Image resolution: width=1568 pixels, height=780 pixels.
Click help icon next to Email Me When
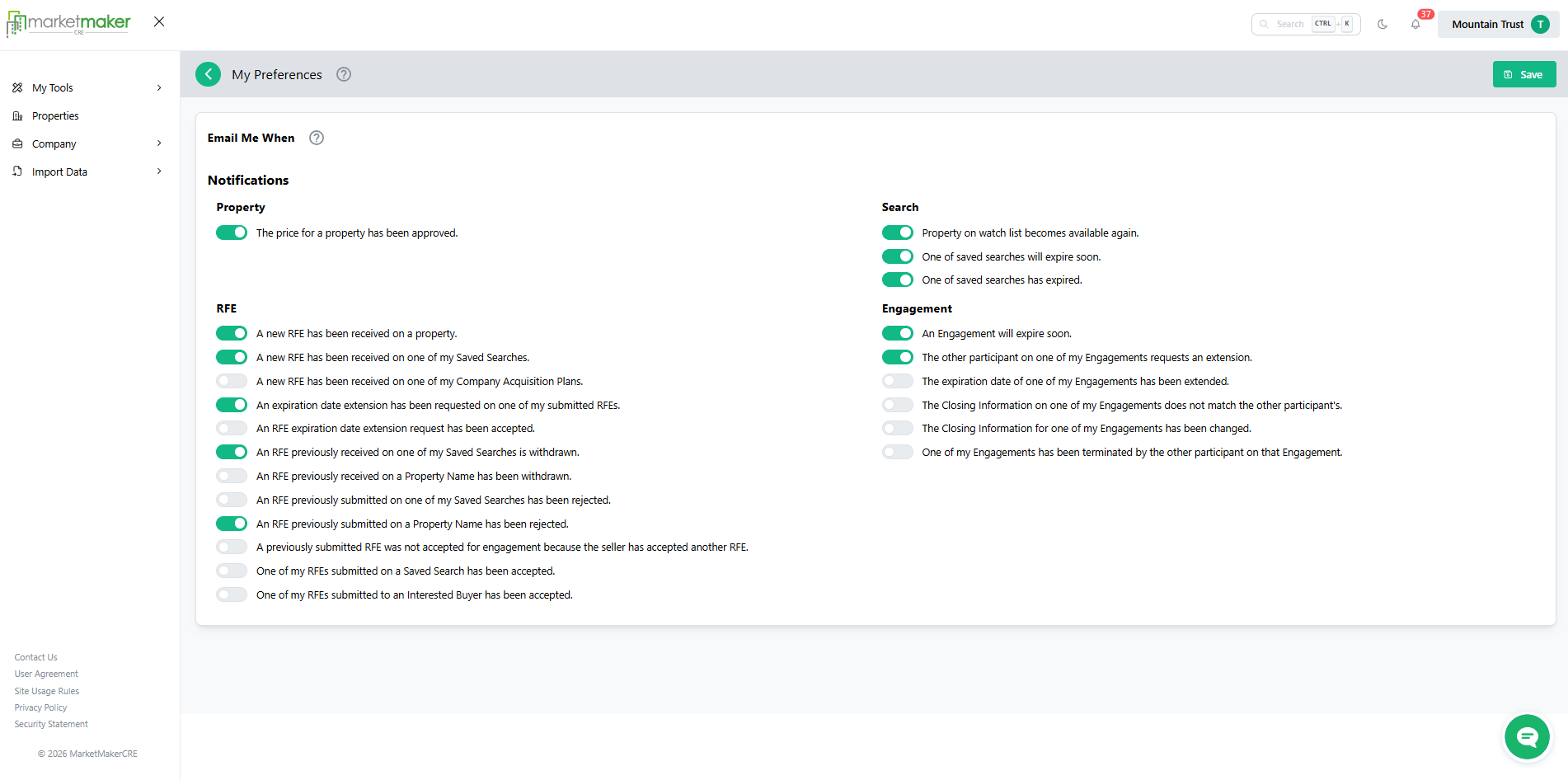coord(317,138)
